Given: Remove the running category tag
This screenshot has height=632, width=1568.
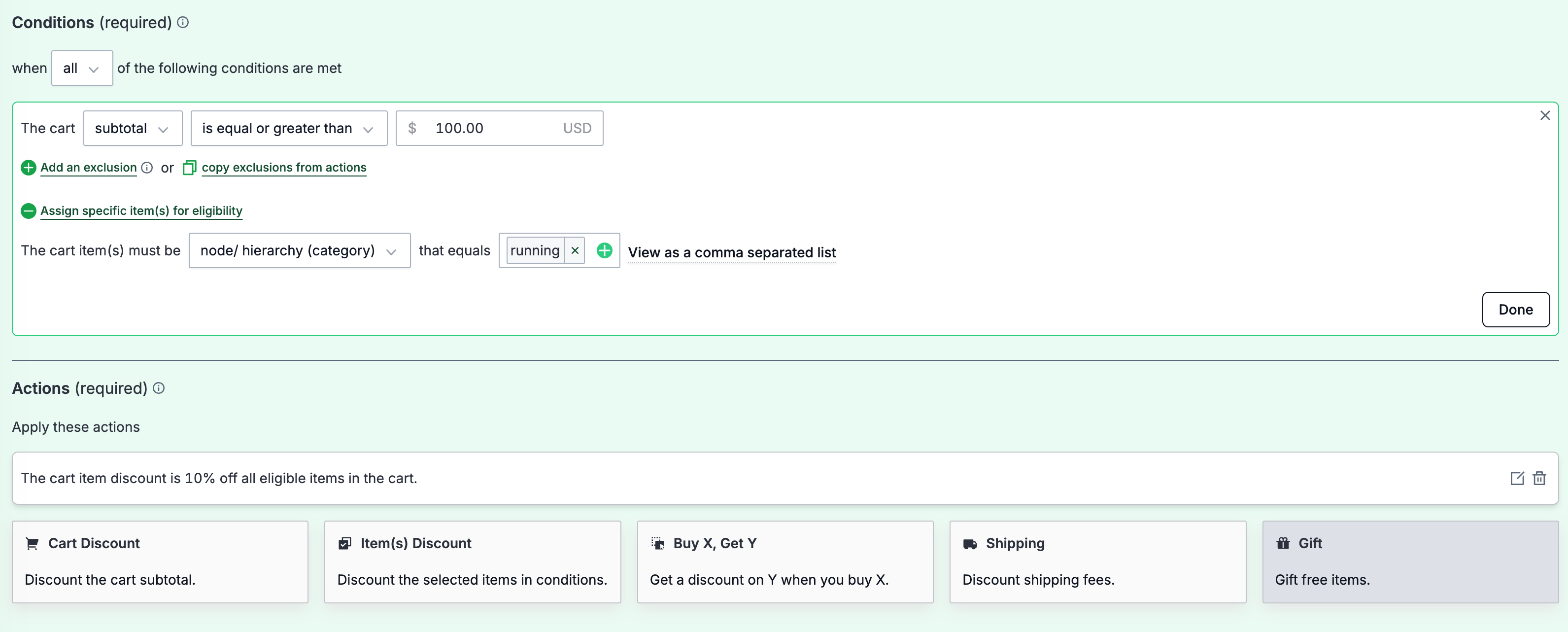Looking at the screenshot, I should 575,250.
